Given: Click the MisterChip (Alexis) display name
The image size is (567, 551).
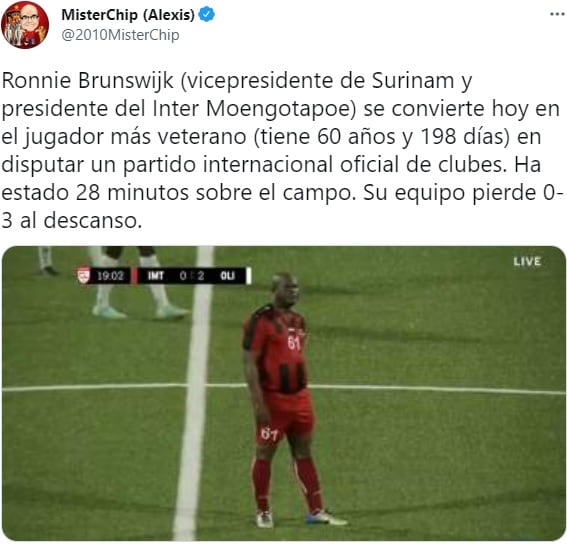Looking at the screenshot, I should click(x=128, y=15).
